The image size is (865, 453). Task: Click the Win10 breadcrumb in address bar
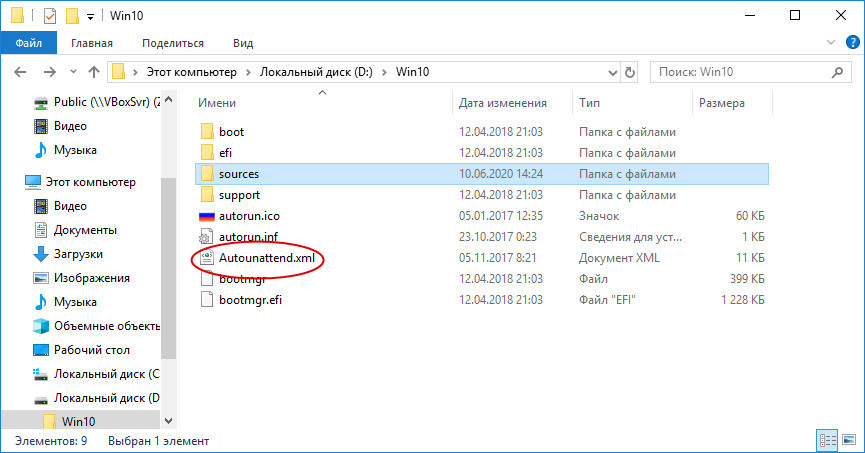coord(412,72)
